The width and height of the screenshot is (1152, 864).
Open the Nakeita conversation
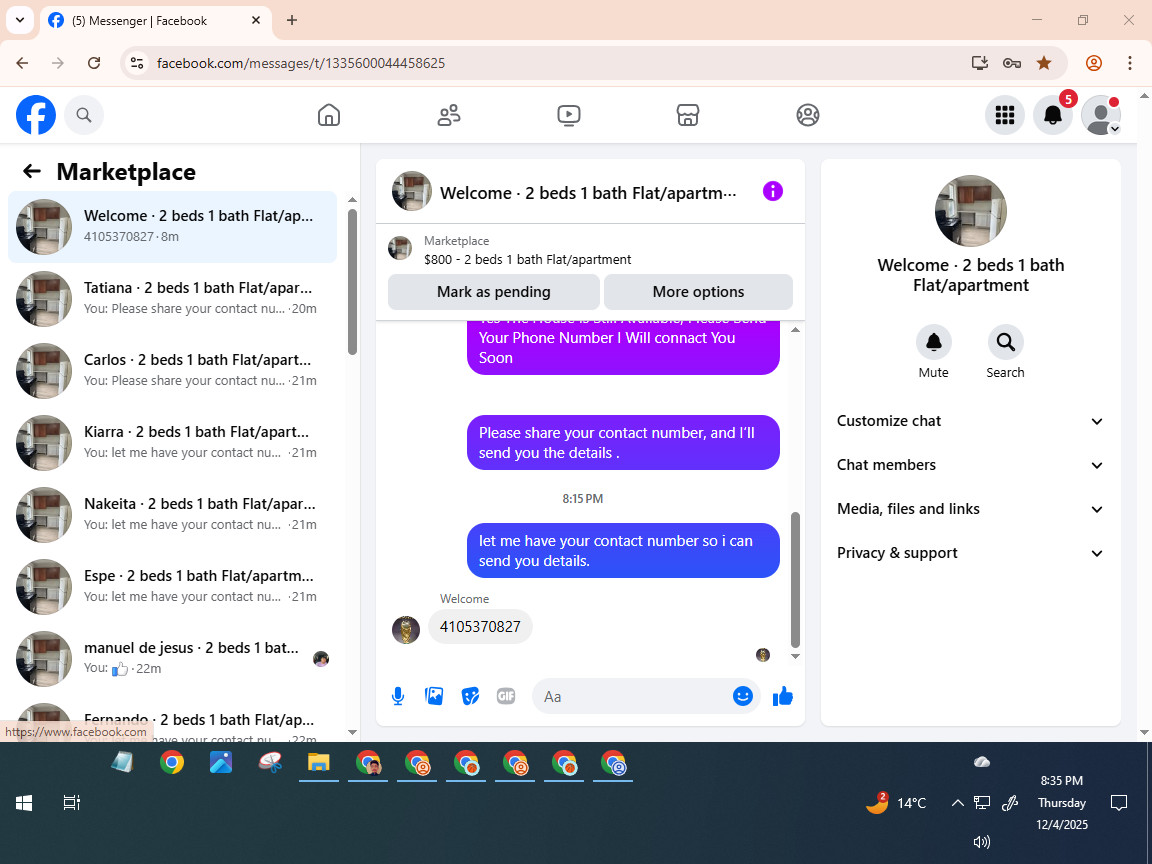tap(173, 515)
